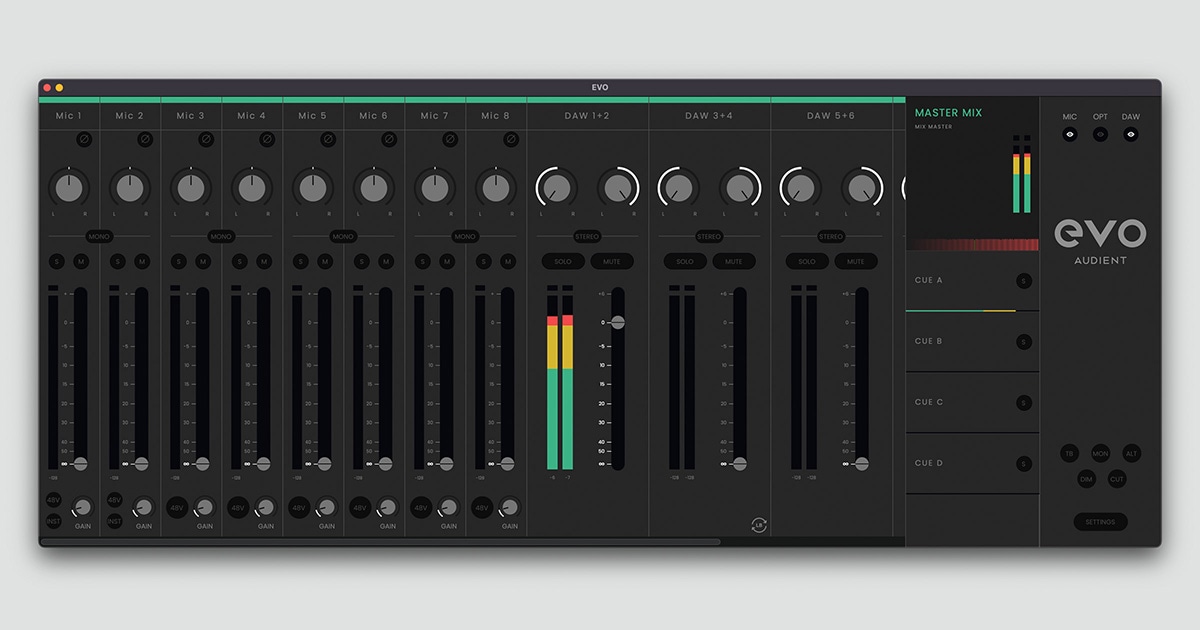This screenshot has width=1200, height=630.
Task: Activate the TB talkback button
Action: tap(1069, 454)
